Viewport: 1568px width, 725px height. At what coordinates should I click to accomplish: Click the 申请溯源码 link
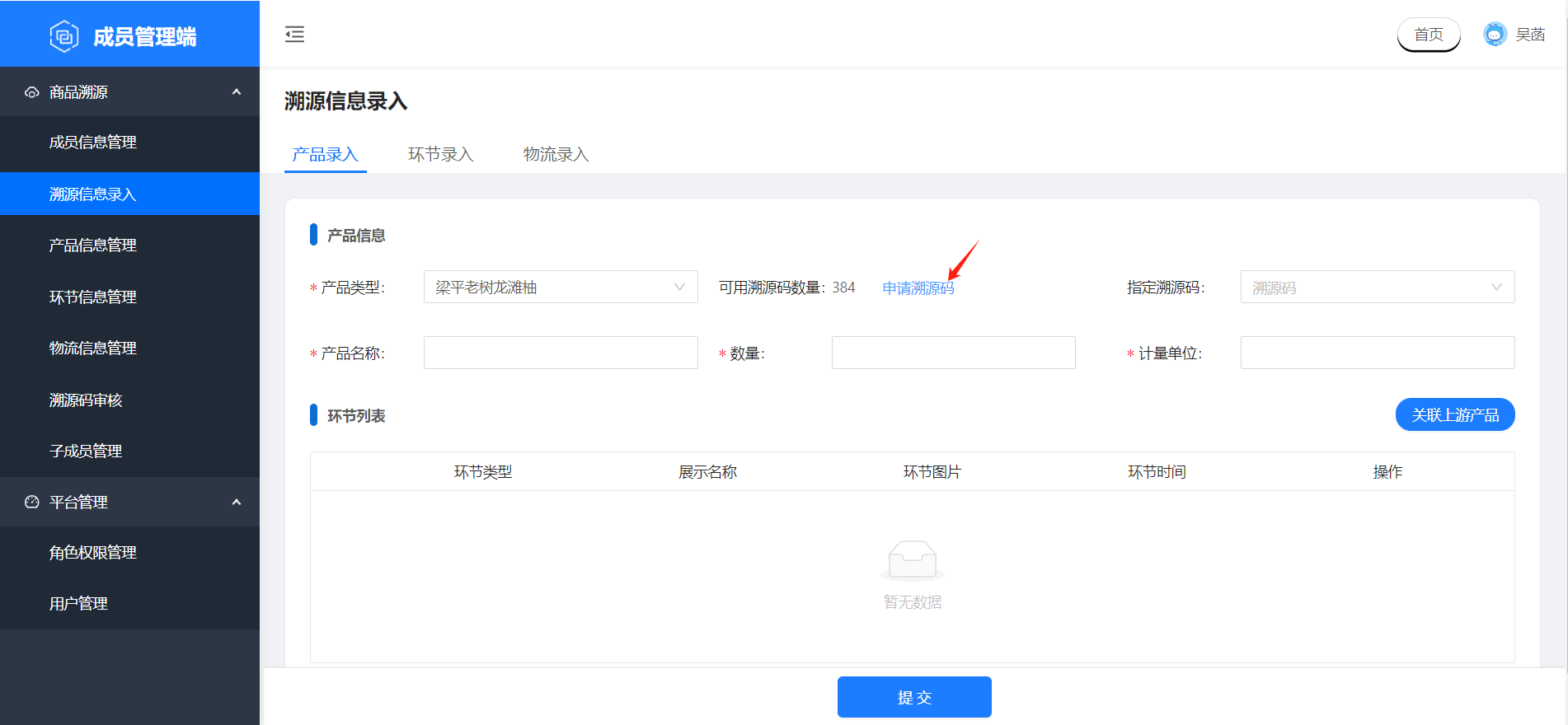(918, 288)
